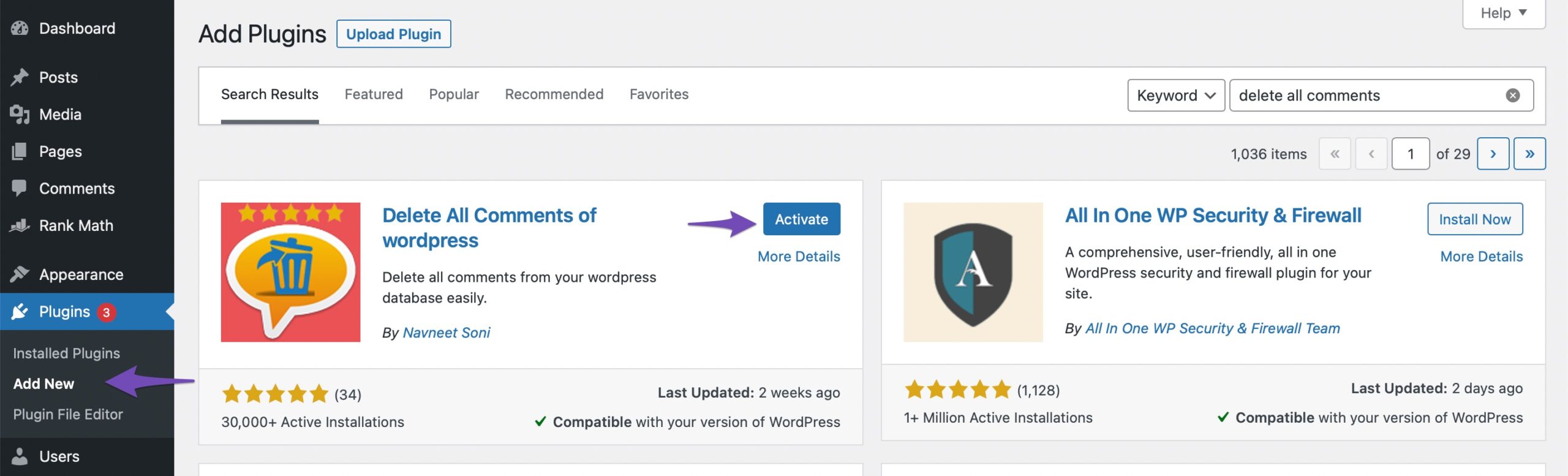Screen dimensions: 1568x476
Task: Jump to the last results page
Action: coord(1529,154)
